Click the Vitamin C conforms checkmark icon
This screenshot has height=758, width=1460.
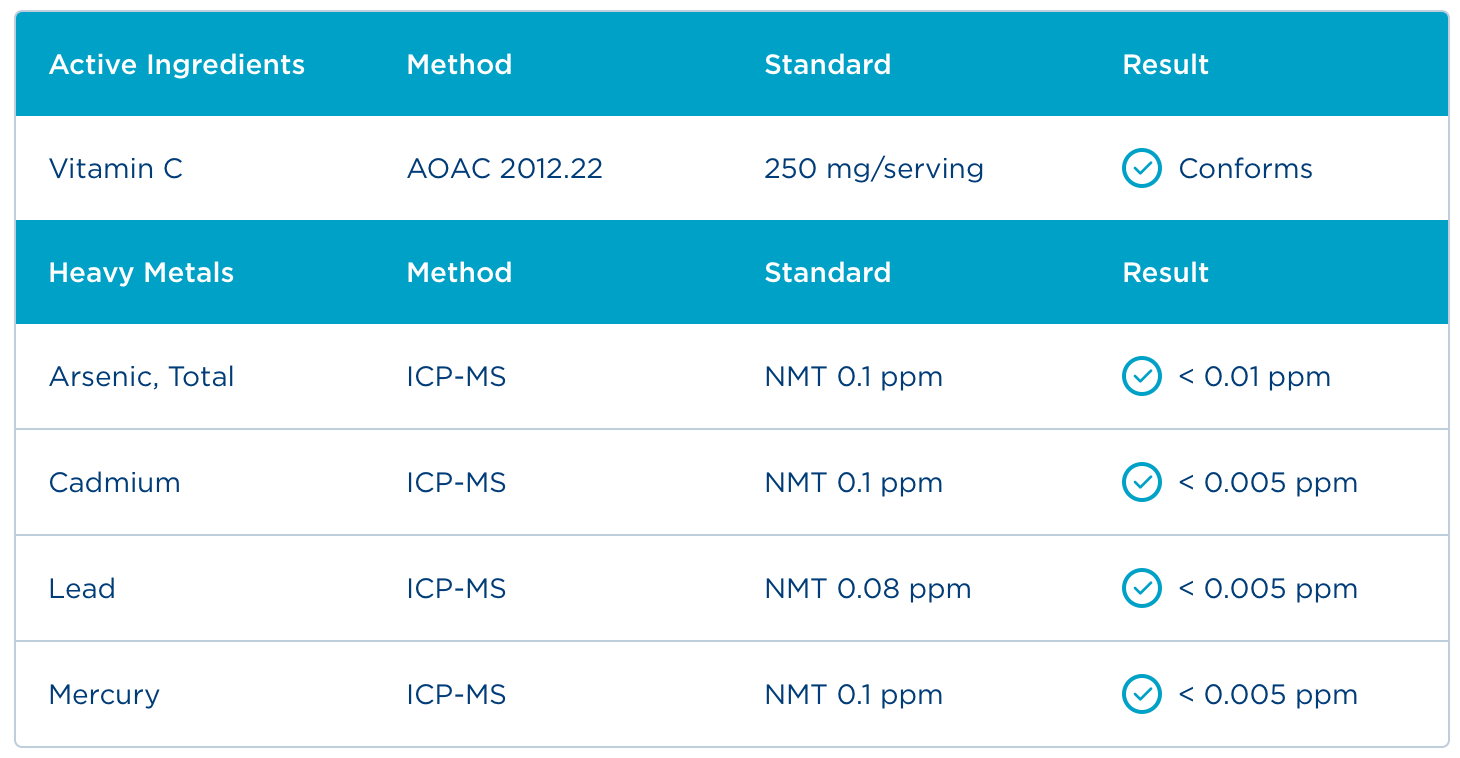(x=1141, y=169)
